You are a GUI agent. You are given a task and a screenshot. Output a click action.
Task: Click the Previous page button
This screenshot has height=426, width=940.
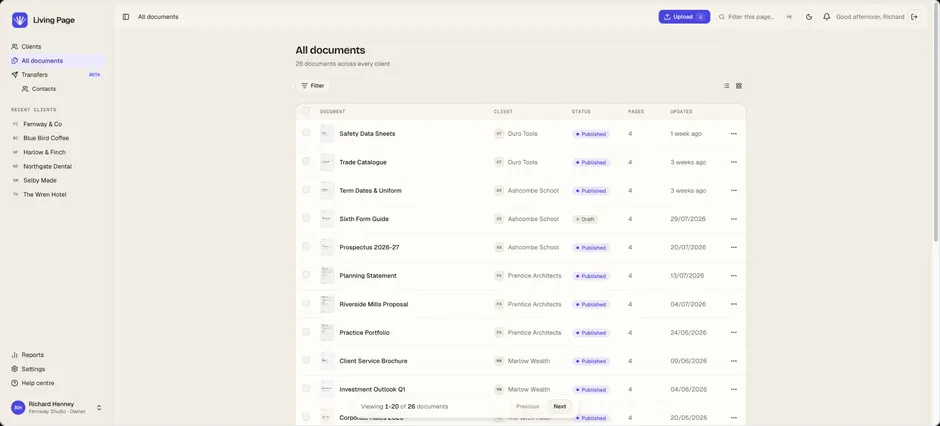tap(528, 406)
